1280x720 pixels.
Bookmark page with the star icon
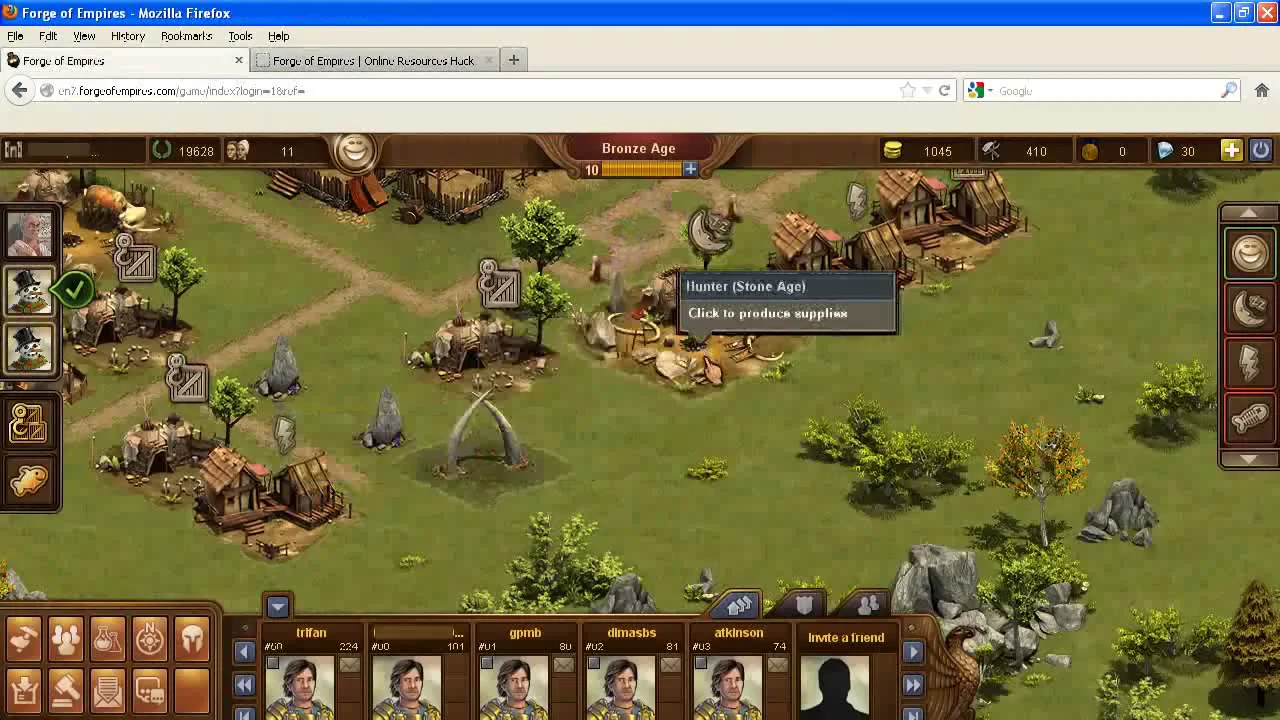tap(907, 90)
